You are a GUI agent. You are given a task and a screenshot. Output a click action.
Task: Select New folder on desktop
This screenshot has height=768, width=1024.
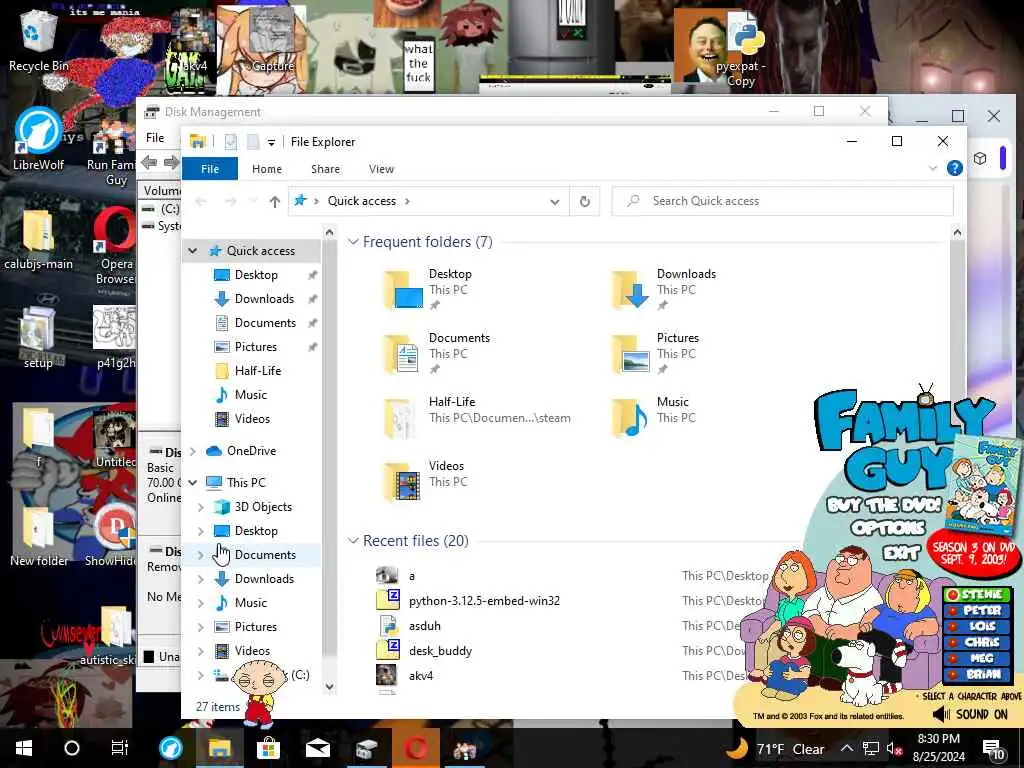[39, 537]
